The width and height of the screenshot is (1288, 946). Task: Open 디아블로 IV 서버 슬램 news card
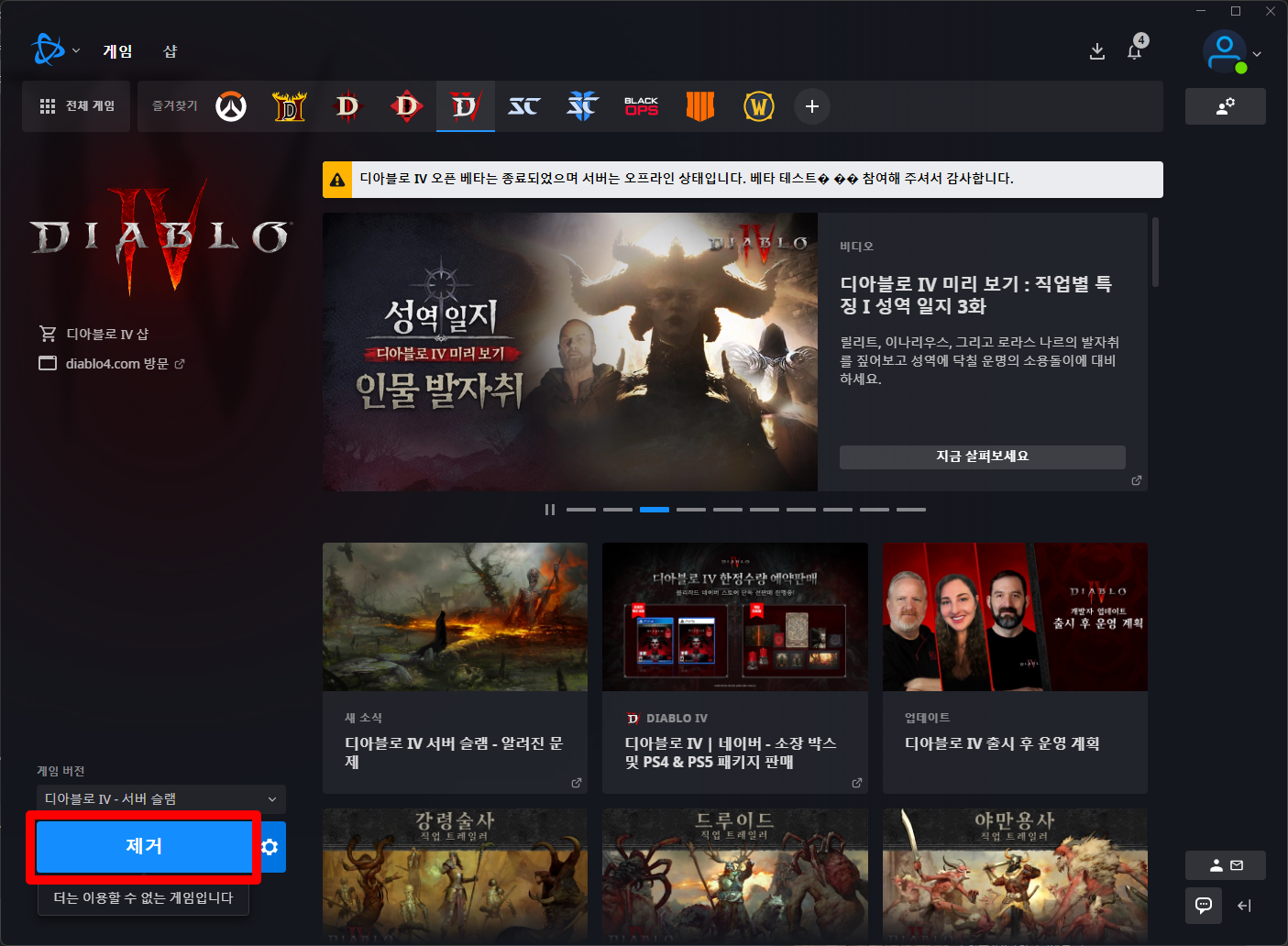[455, 668]
